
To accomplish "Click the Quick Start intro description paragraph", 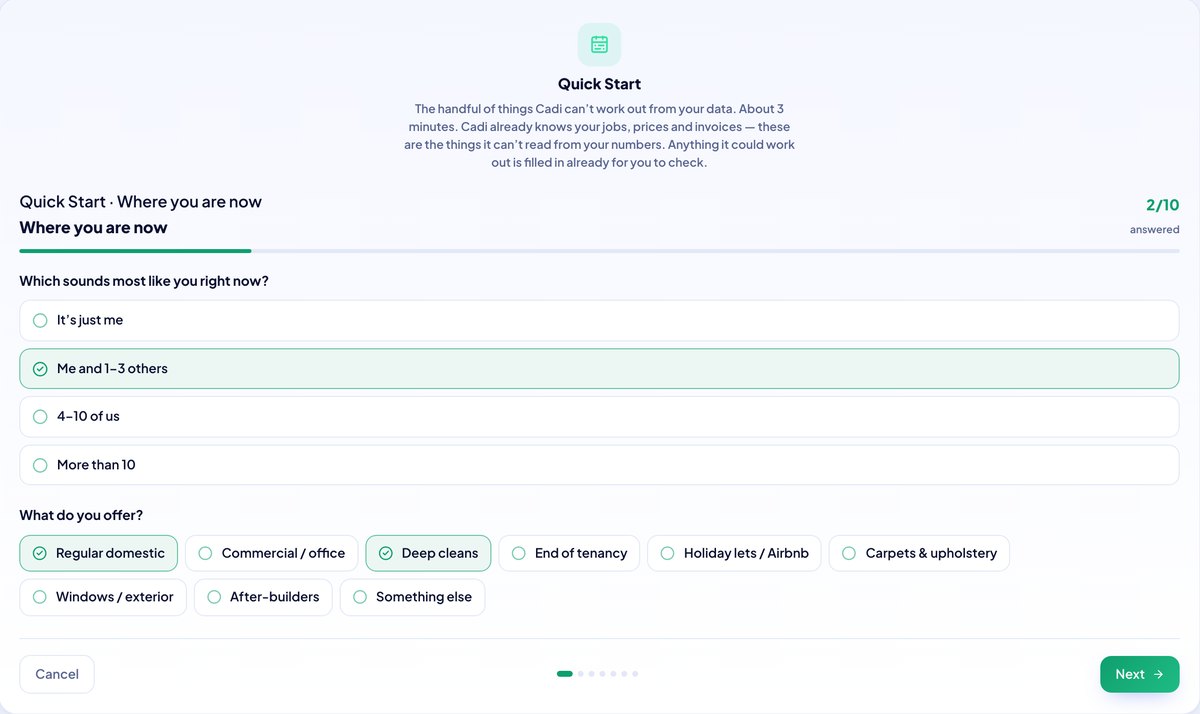I will click(x=600, y=135).
